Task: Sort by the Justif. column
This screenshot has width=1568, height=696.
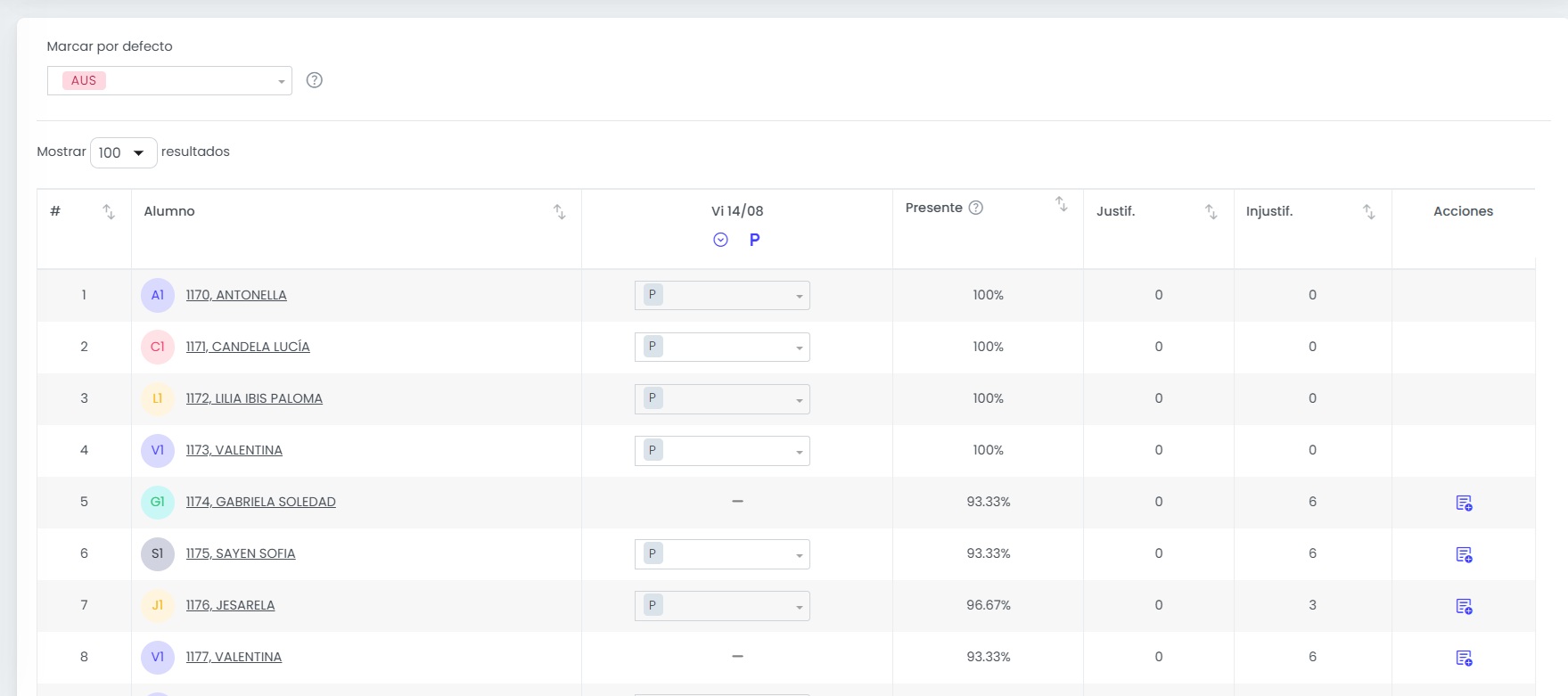Action: (1211, 212)
